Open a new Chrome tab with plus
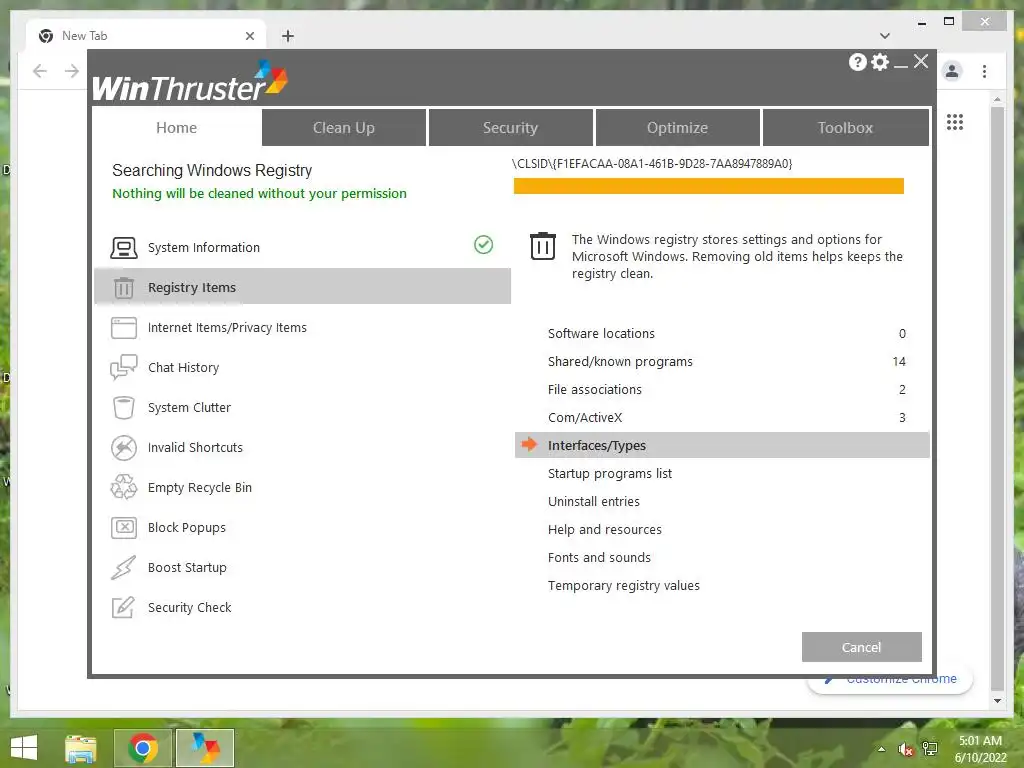Image resolution: width=1024 pixels, height=768 pixels. pos(288,36)
